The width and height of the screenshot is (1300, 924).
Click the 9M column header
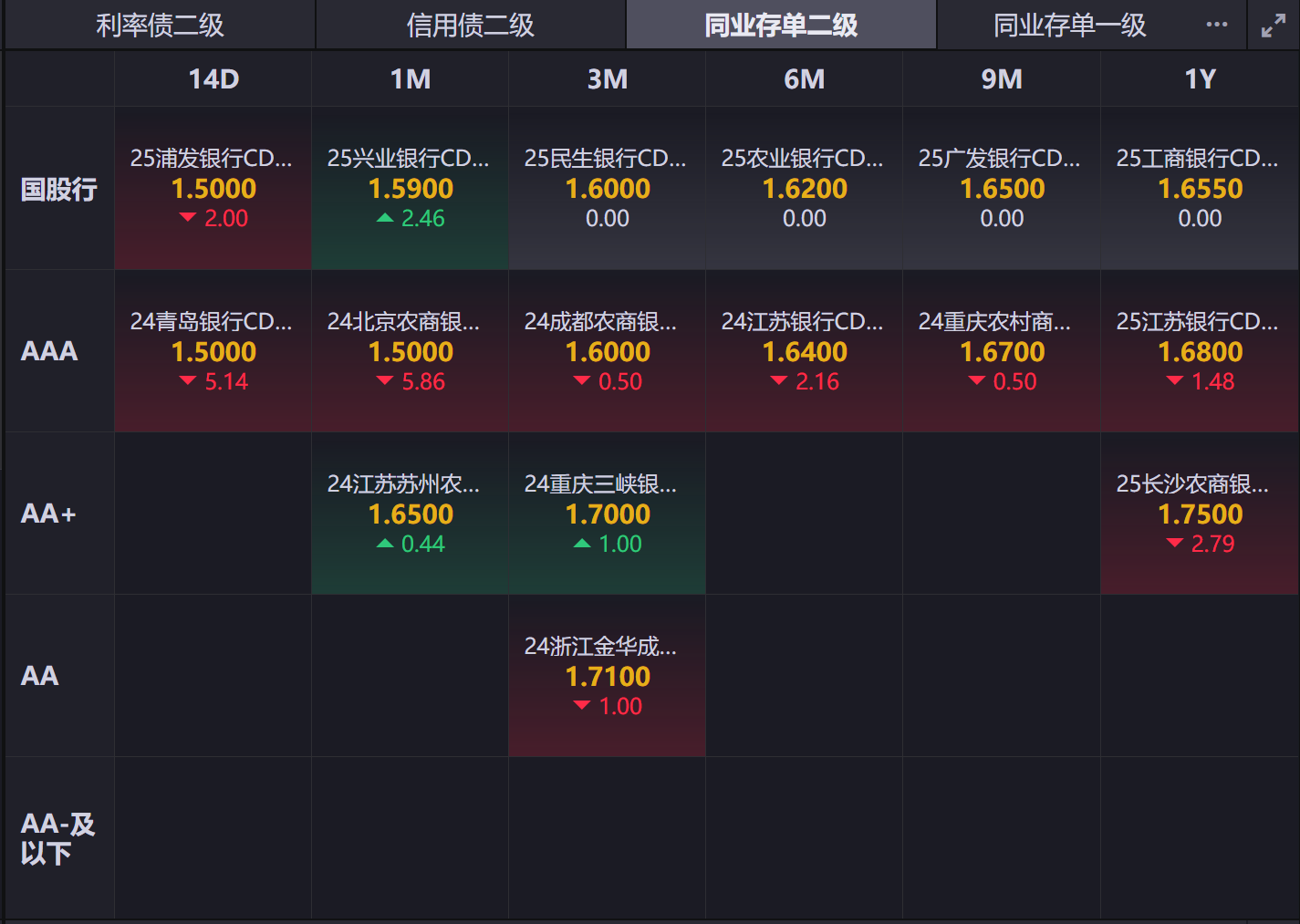point(1002,79)
